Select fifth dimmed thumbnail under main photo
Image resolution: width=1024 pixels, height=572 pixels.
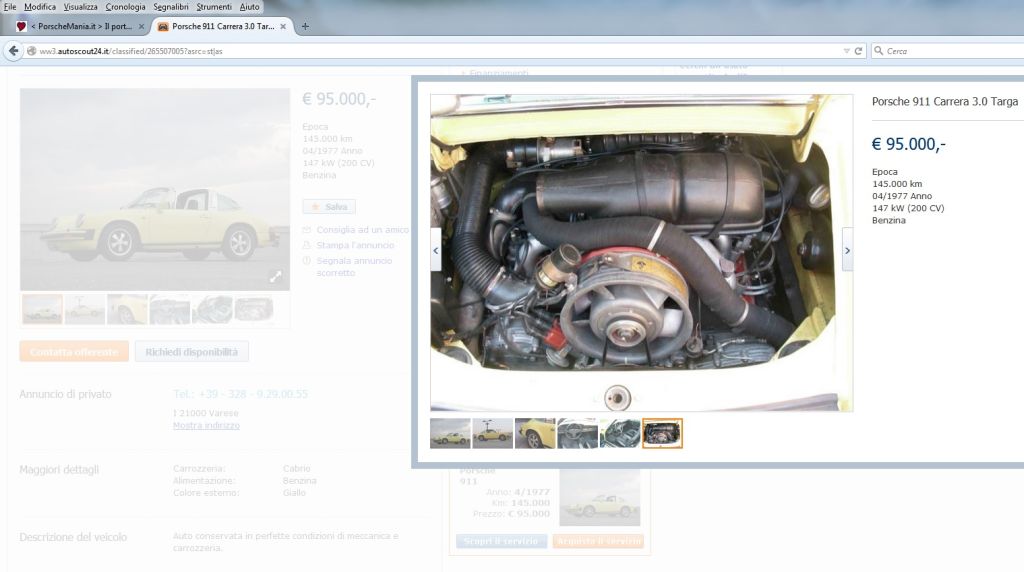[x=212, y=309]
